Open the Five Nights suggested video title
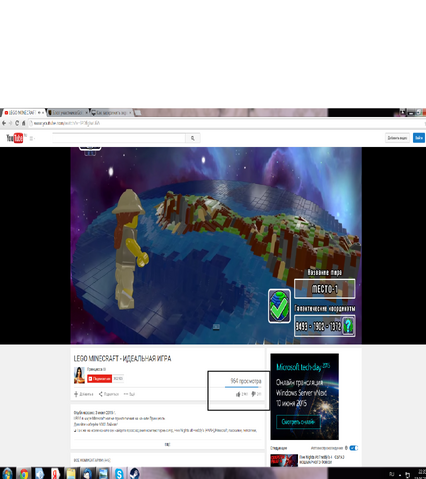426x479 pixels. 322,460
